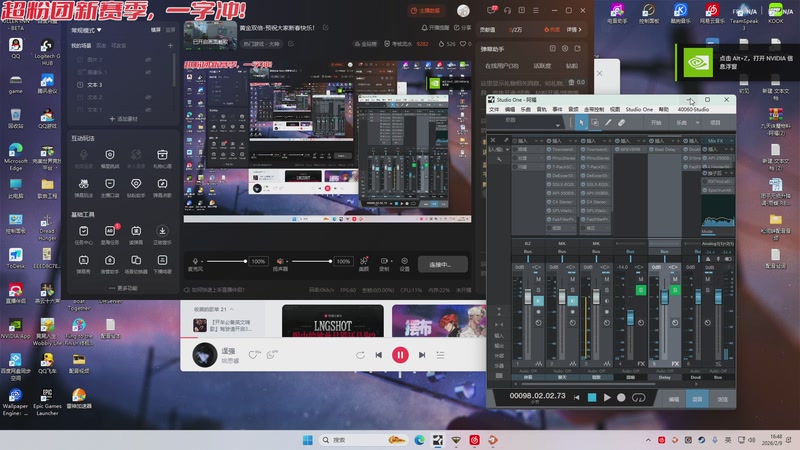Like the current song with heart icon

(253, 355)
